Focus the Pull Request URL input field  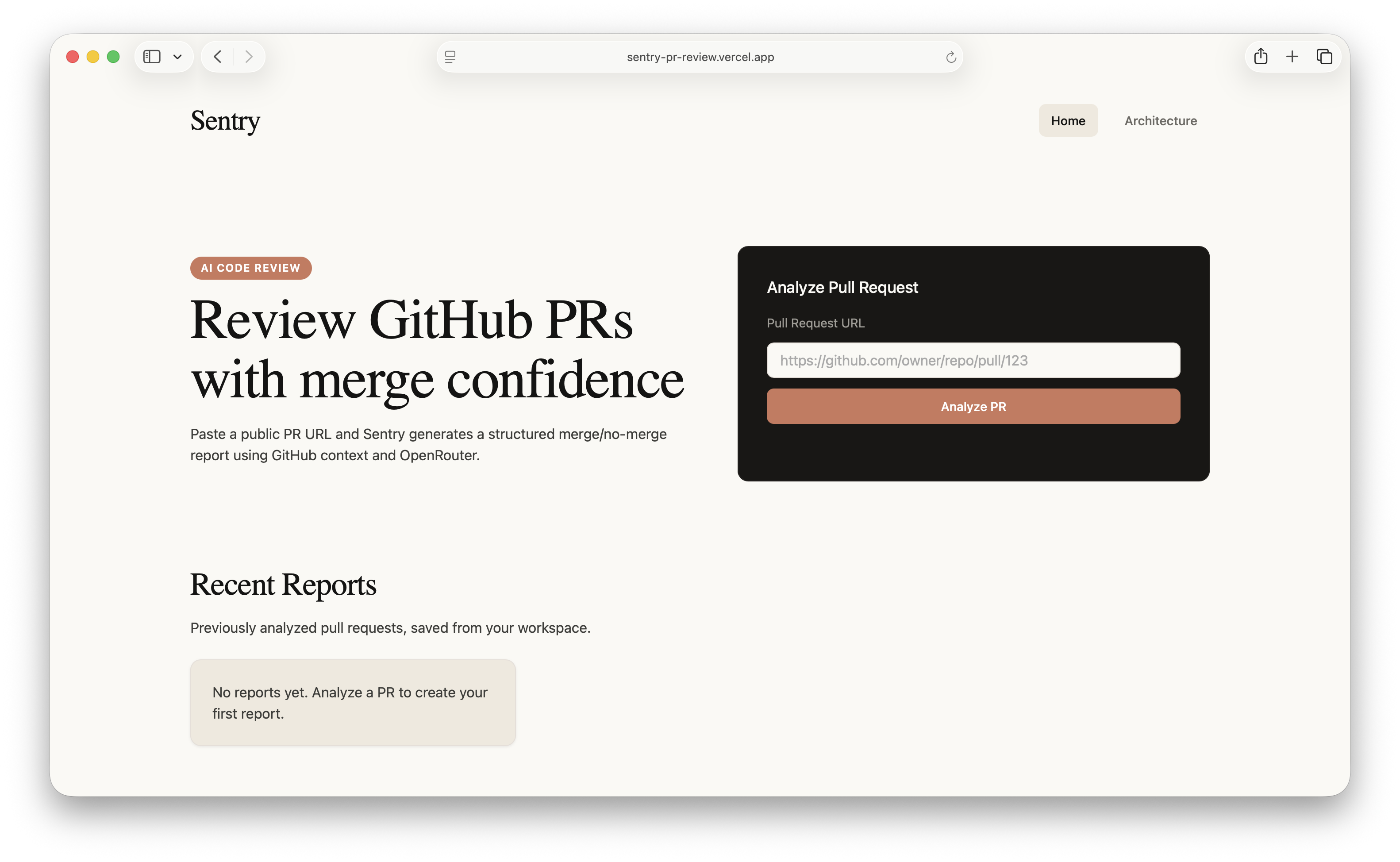pyautogui.click(x=973, y=360)
